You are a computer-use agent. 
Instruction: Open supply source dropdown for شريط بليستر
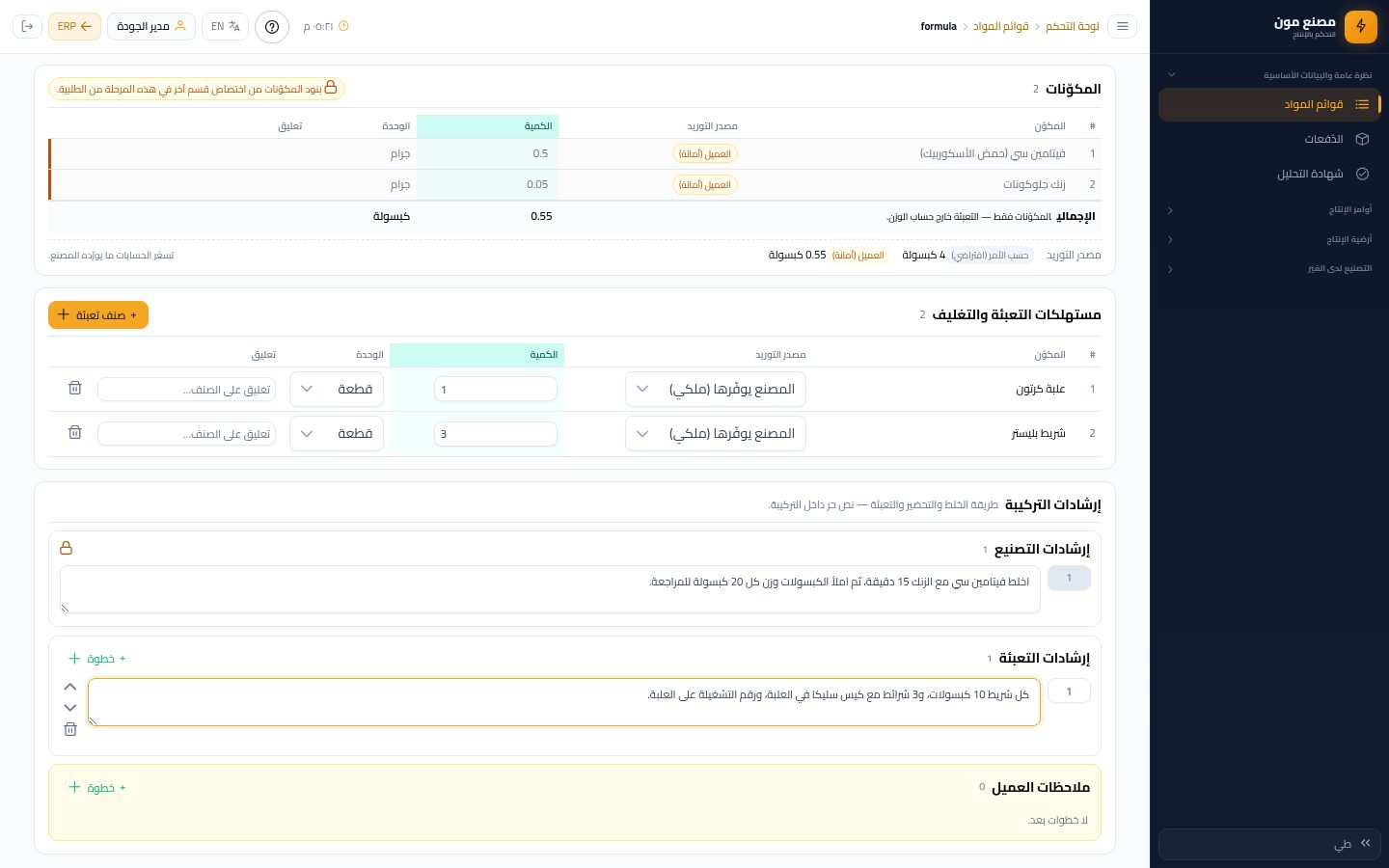pos(716,433)
